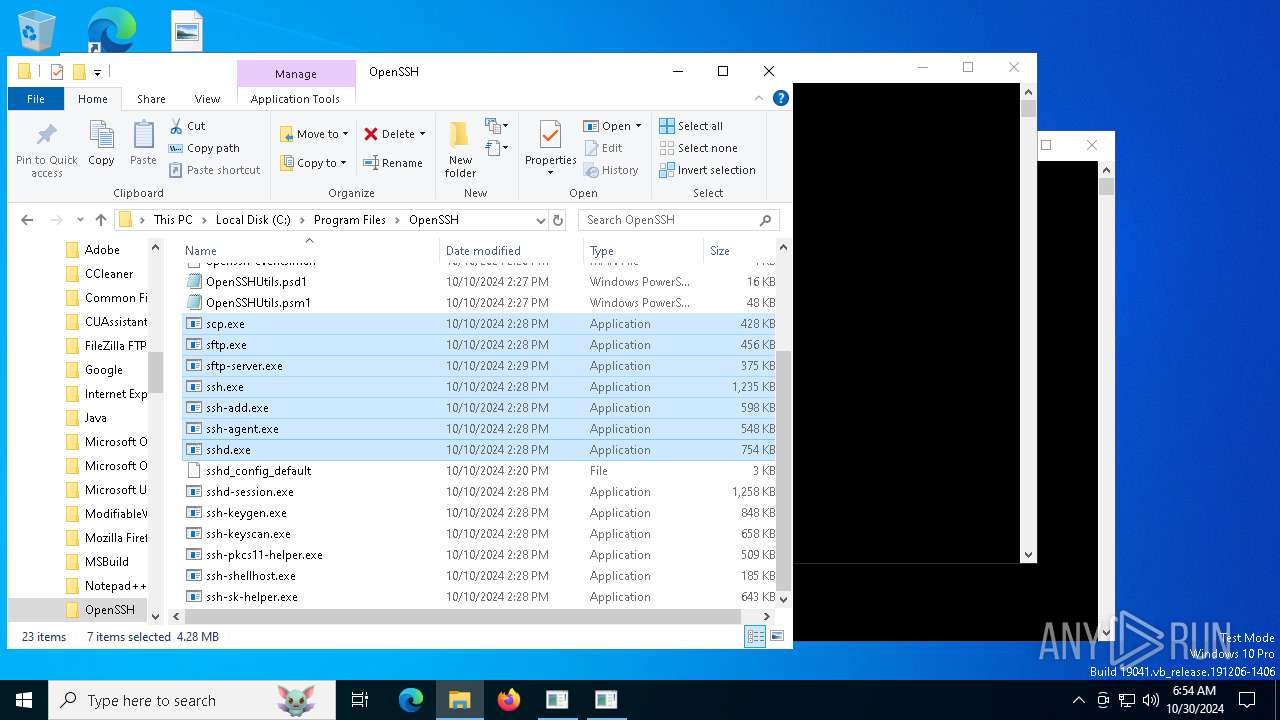Click Copy path in Clipboard group
Viewport: 1280px width, 720px height.
click(x=204, y=148)
